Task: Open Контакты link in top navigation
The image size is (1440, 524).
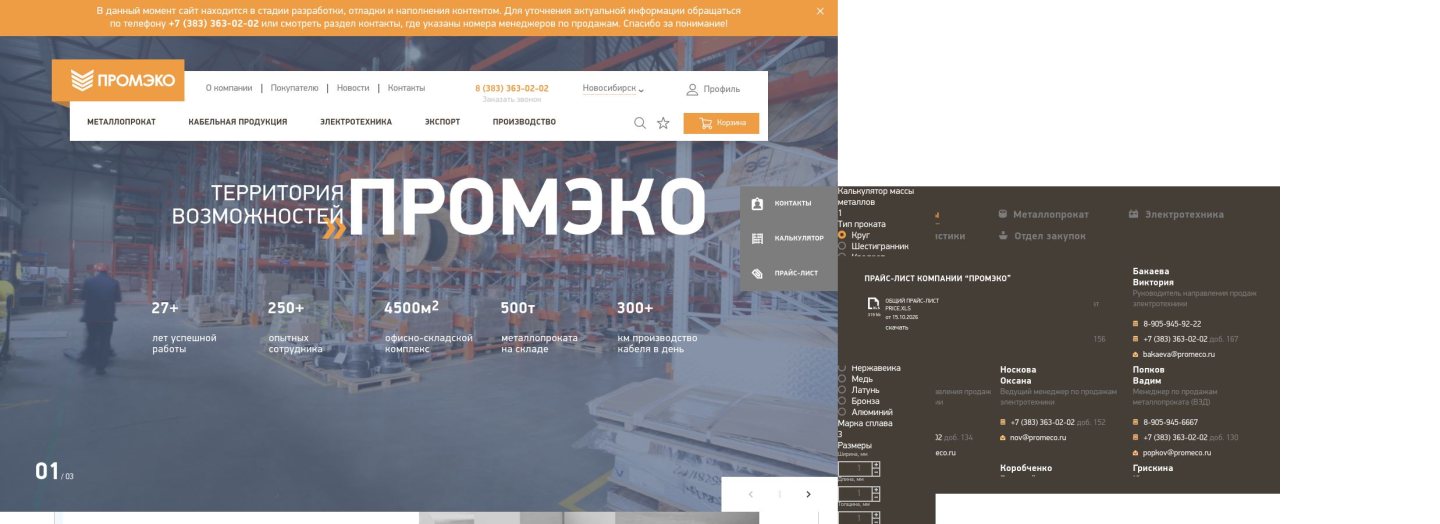Action: [406, 88]
